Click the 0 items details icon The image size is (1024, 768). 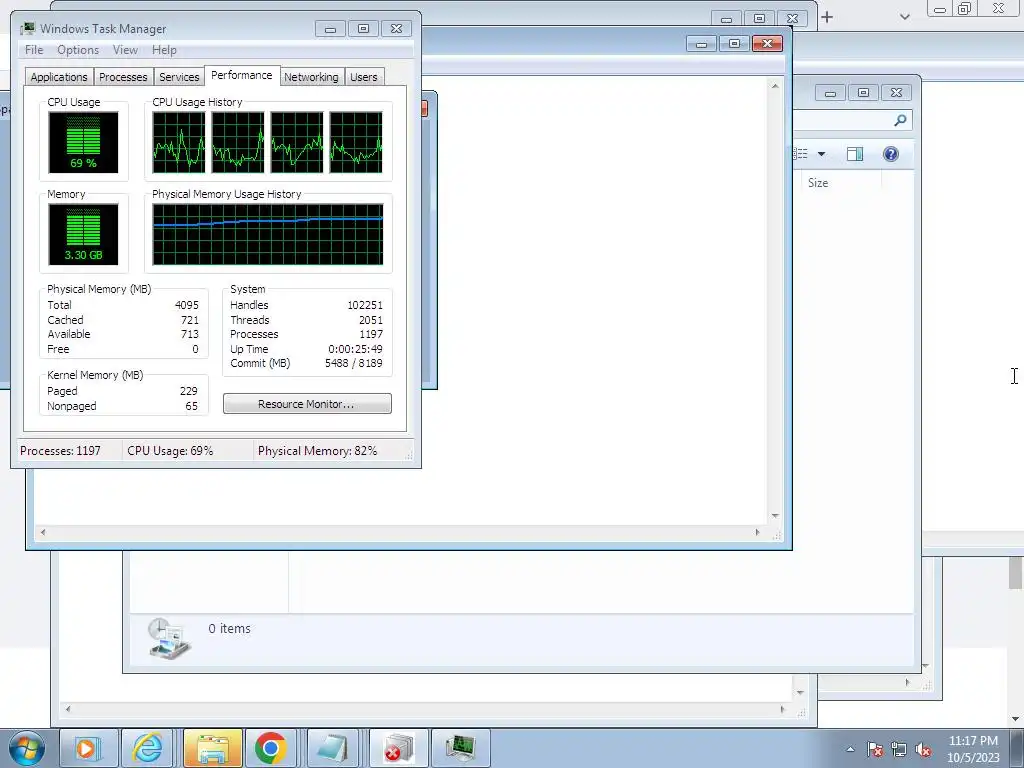pos(168,638)
